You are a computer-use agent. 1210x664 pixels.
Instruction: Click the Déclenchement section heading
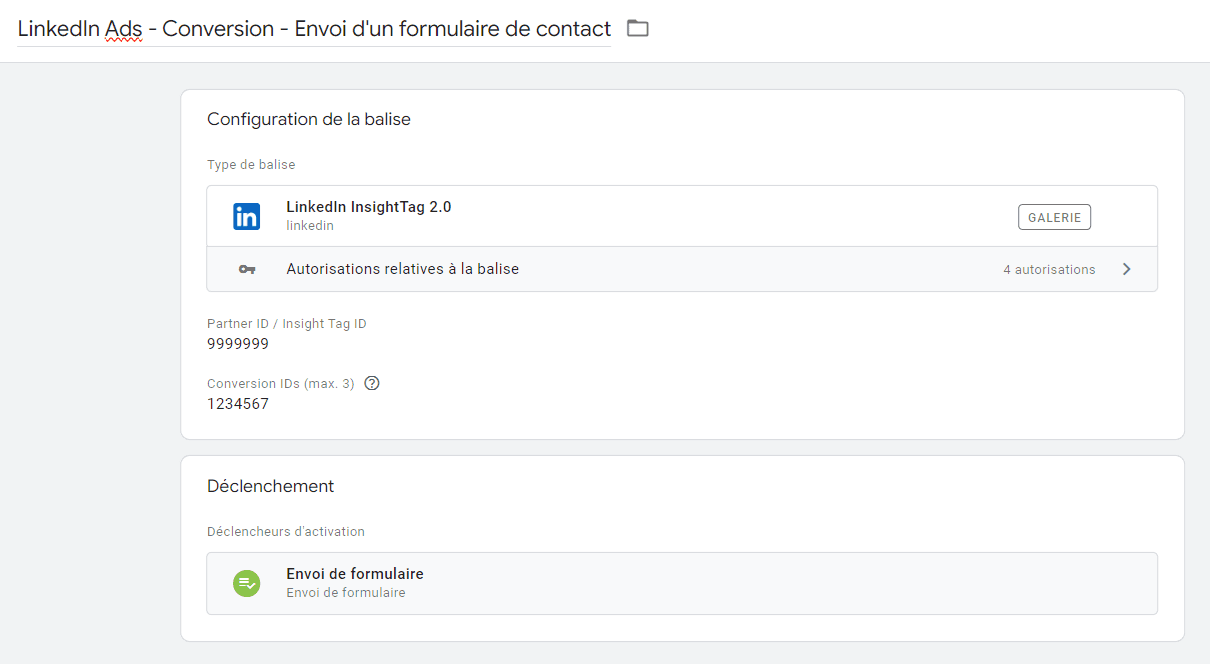pos(270,486)
